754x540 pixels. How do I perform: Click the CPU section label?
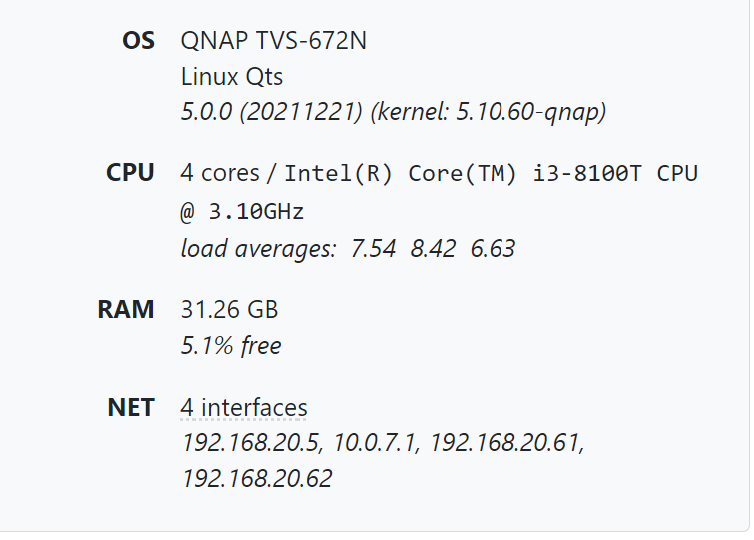pyautogui.click(x=130, y=173)
